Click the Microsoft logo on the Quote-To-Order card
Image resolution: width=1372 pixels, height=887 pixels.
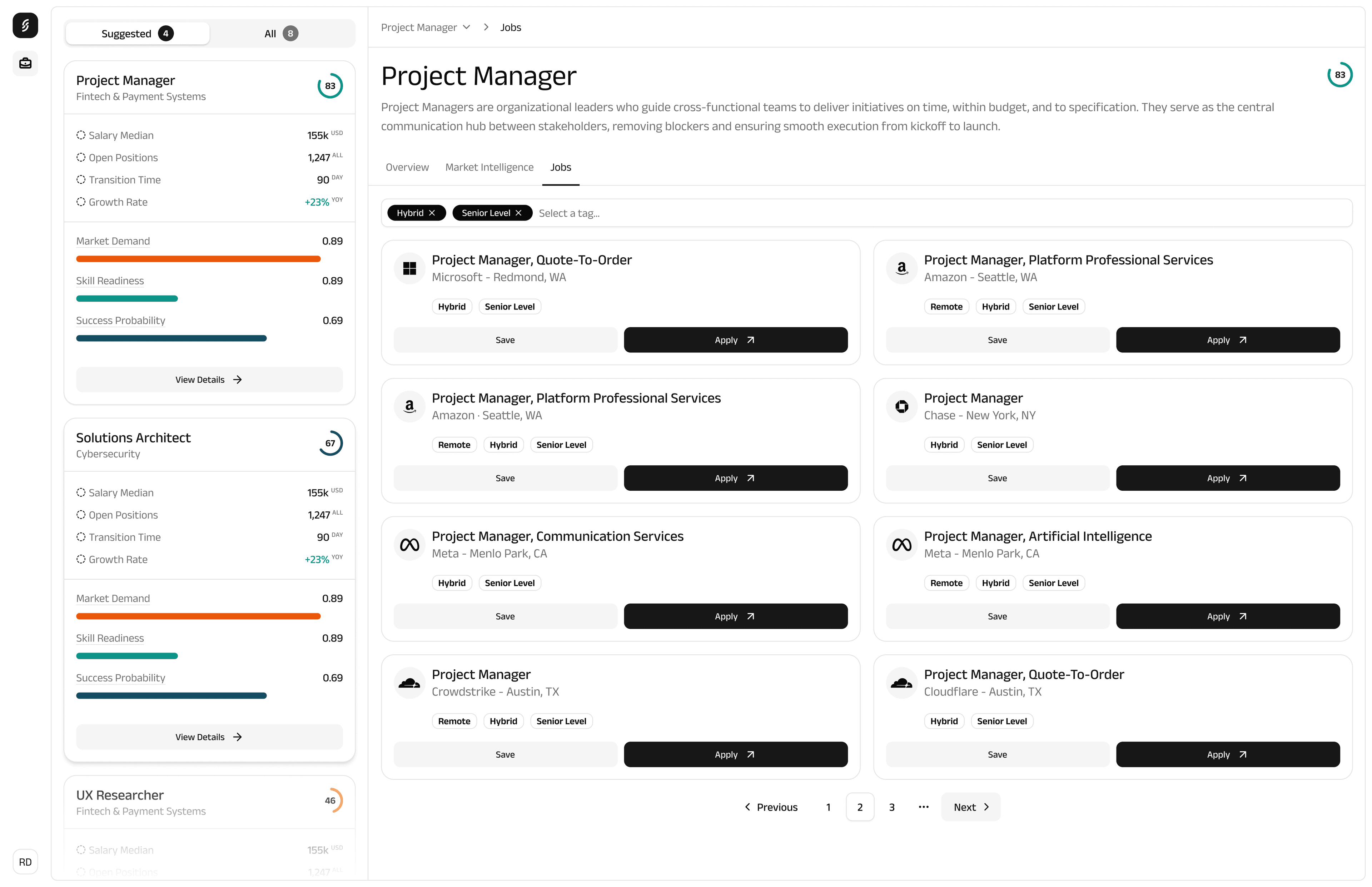point(409,268)
